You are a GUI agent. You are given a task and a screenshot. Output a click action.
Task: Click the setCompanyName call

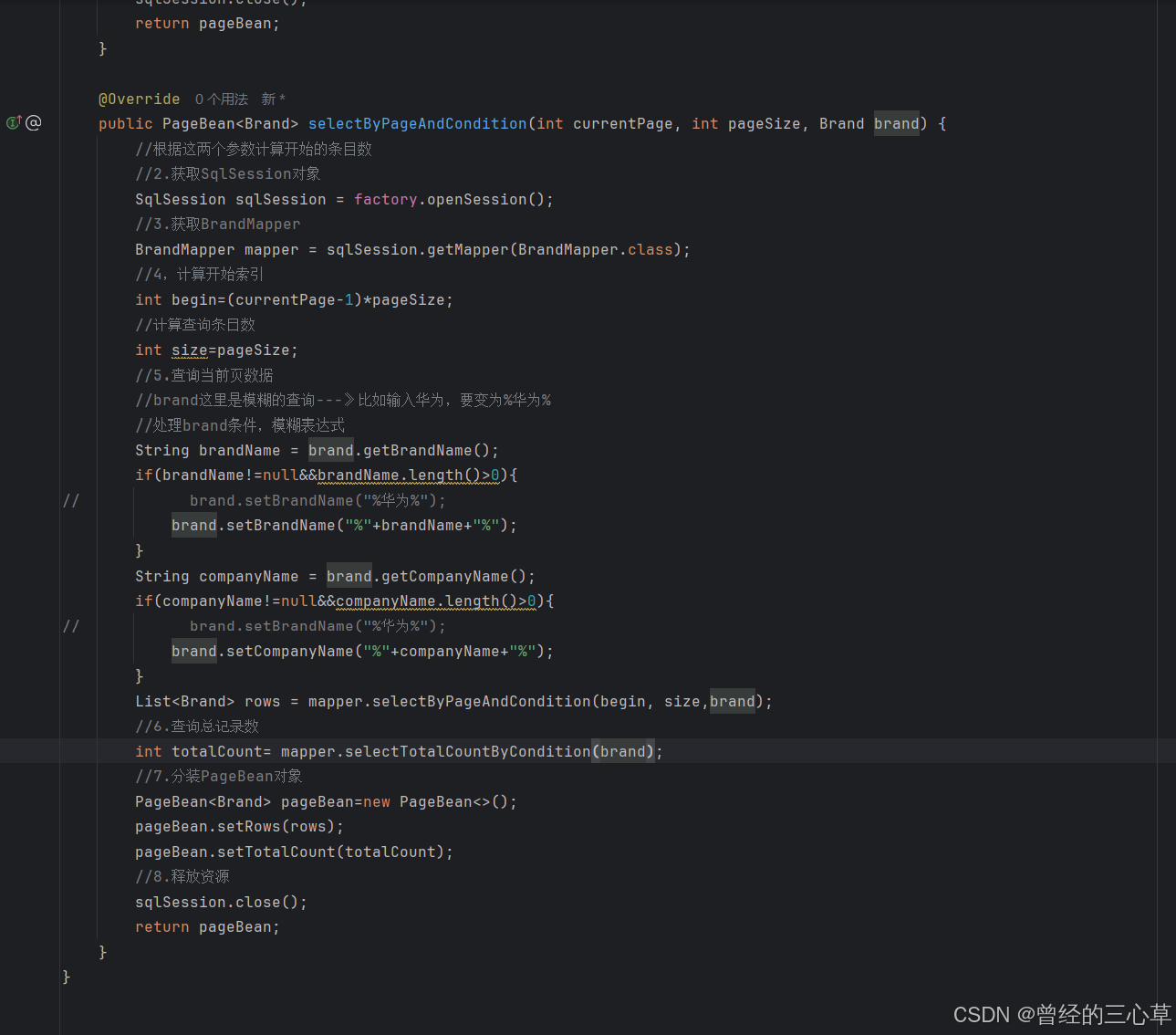coord(290,651)
